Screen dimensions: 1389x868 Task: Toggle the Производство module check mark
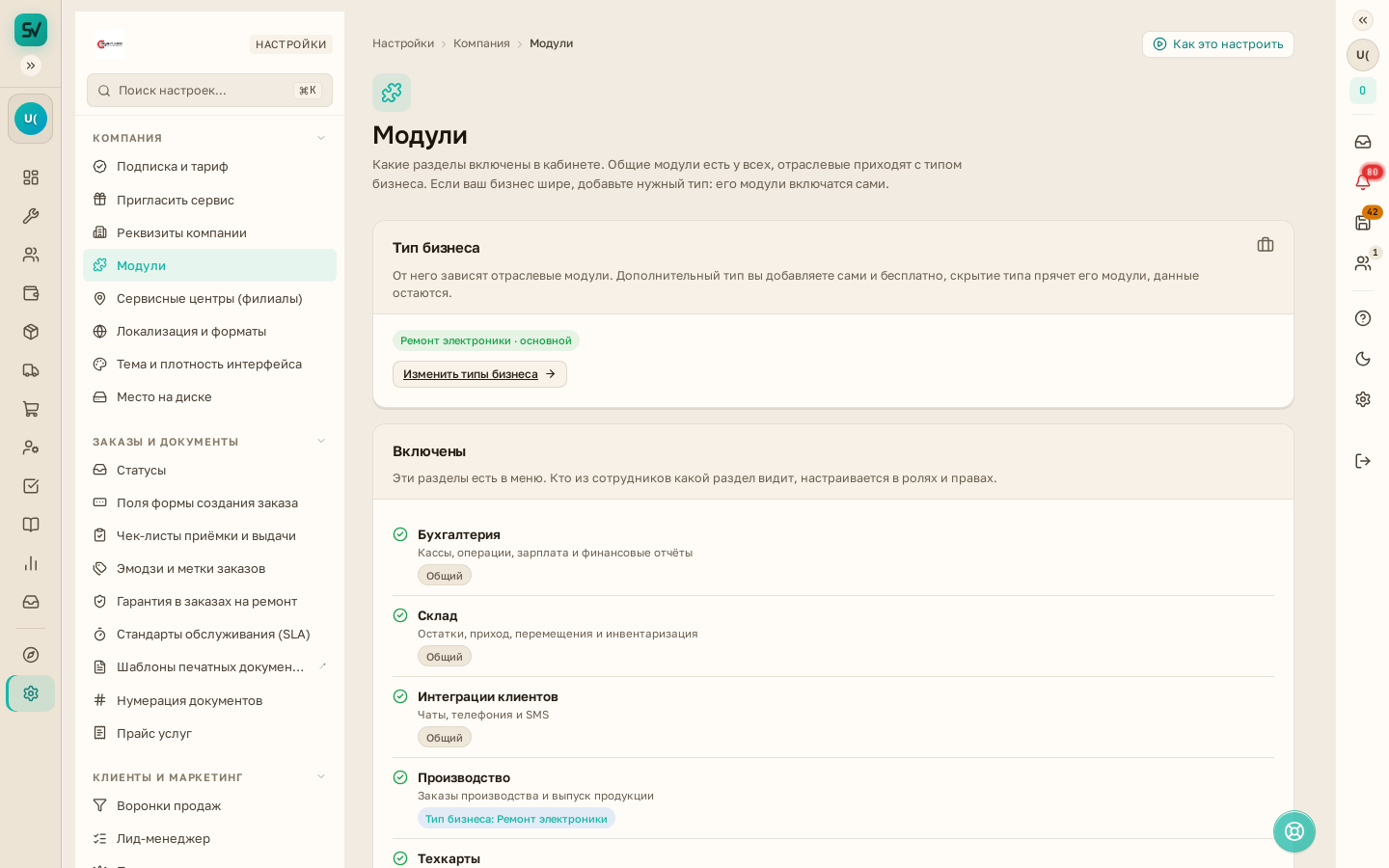click(x=400, y=777)
